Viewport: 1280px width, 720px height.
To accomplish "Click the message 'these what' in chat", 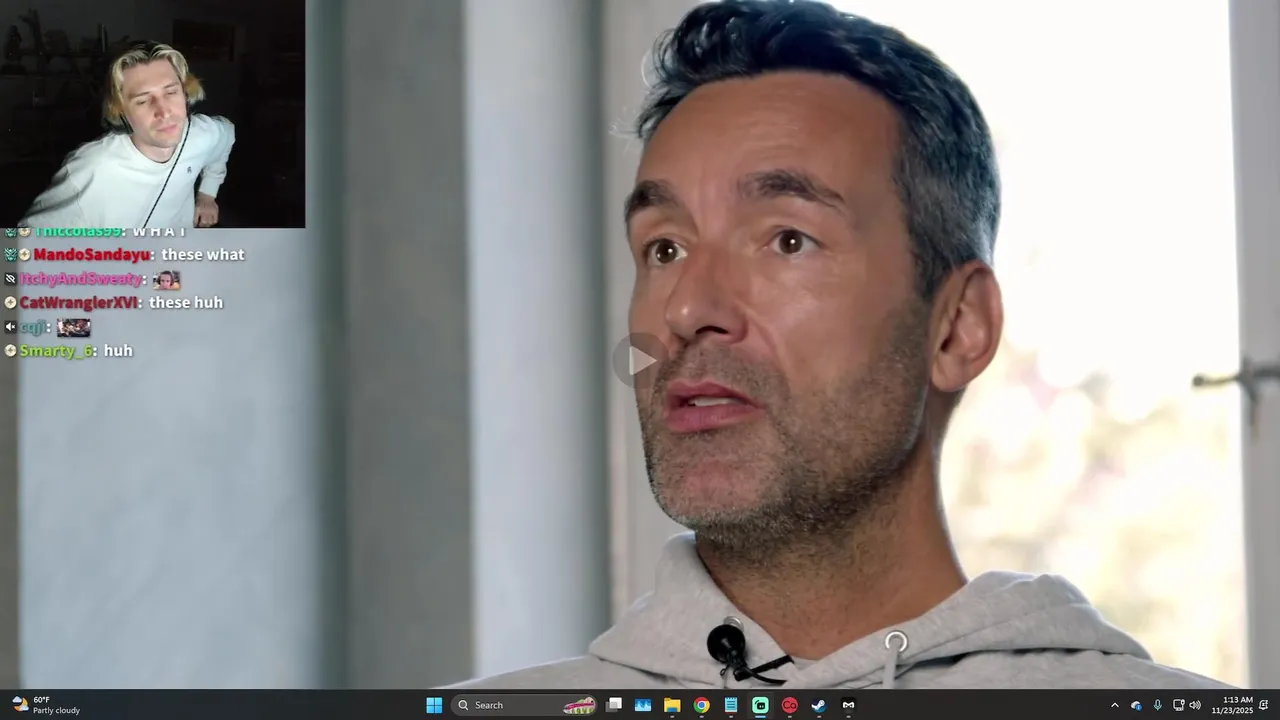I will point(203,255).
